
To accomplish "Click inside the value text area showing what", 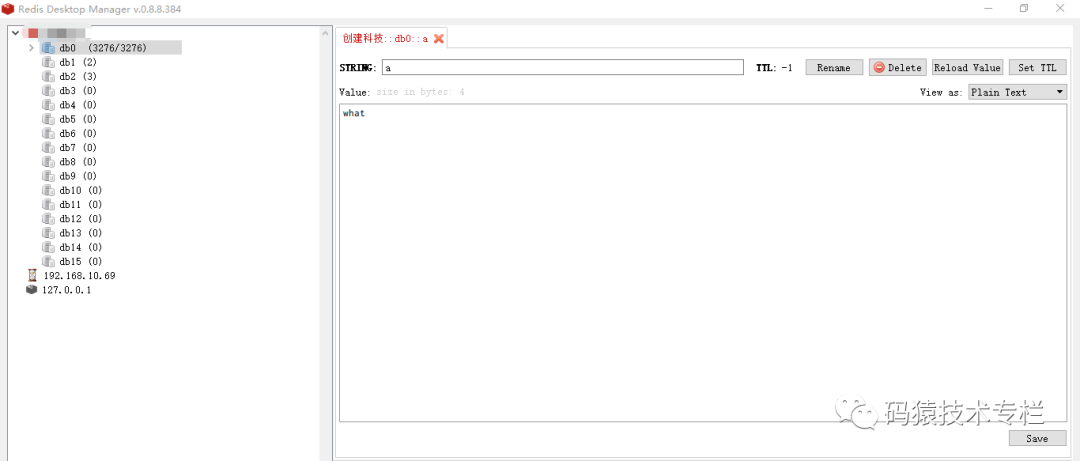I will coord(703,263).
